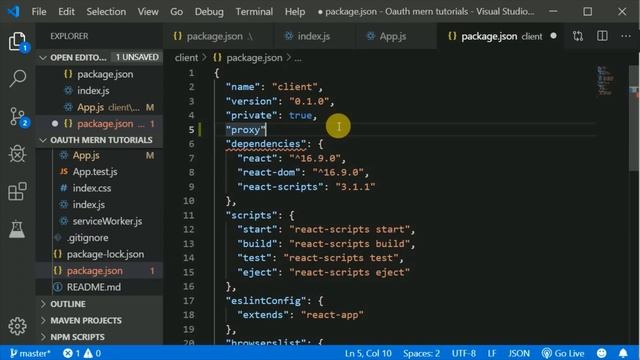Viewport: 640px width, 360px height.
Task: Select package.json with error in folder tree
Action: (x=99, y=271)
